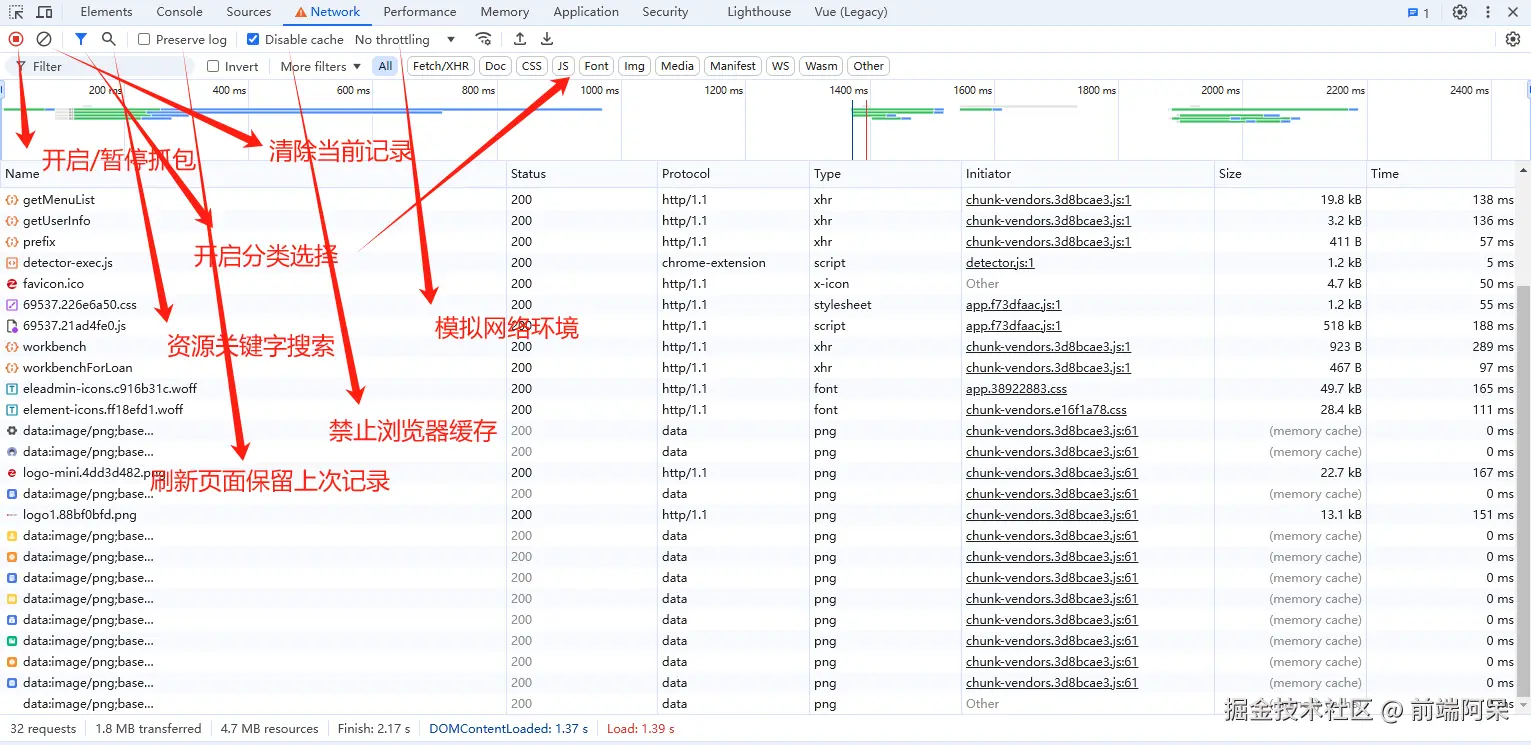Enable Preserve log checkbox

pyautogui.click(x=144, y=39)
